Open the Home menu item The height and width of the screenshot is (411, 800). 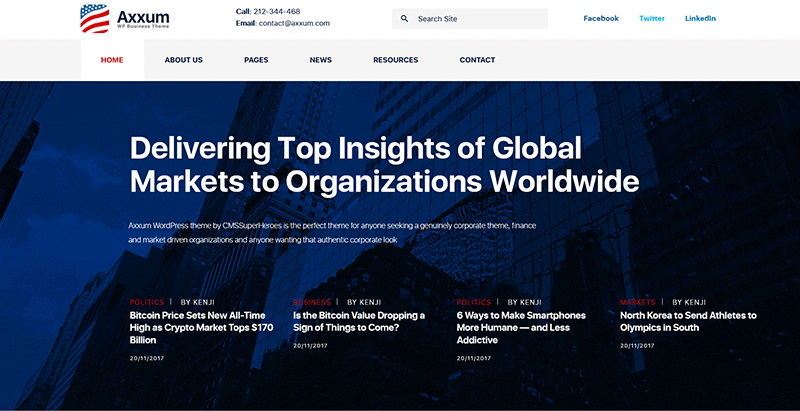[112, 60]
